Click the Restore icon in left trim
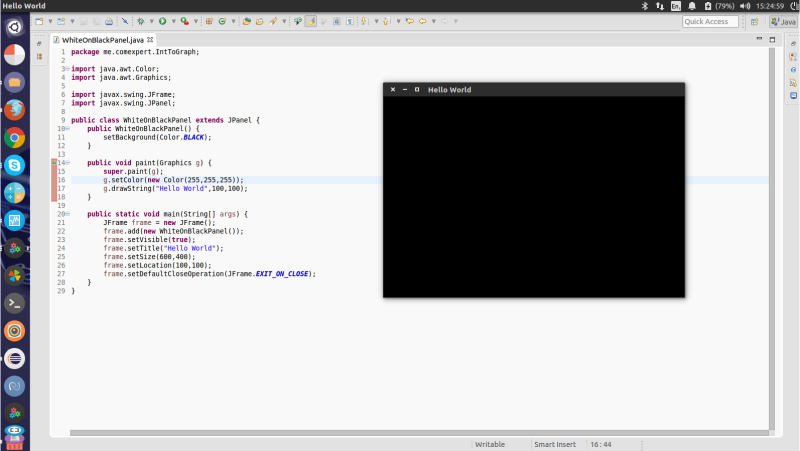 [x=39, y=44]
